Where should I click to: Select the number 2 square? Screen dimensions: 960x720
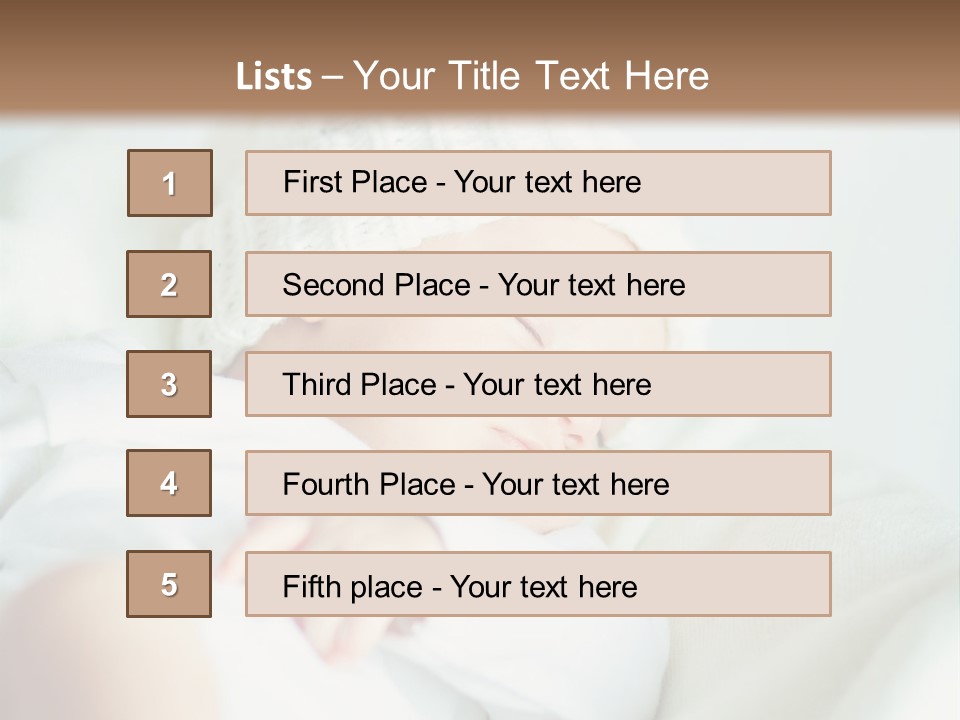[169, 284]
